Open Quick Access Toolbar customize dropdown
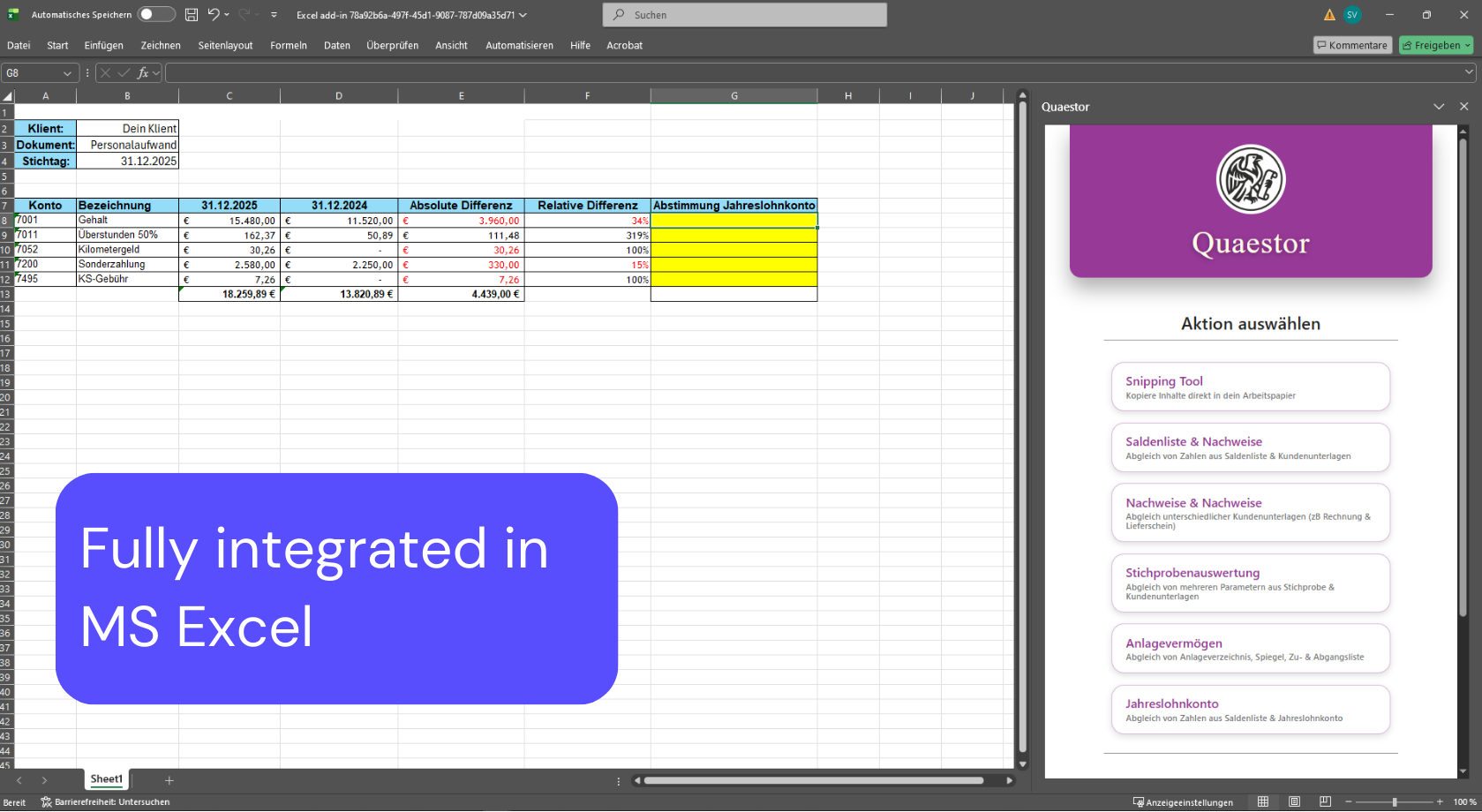This screenshot has height=812, width=1482. (x=274, y=15)
